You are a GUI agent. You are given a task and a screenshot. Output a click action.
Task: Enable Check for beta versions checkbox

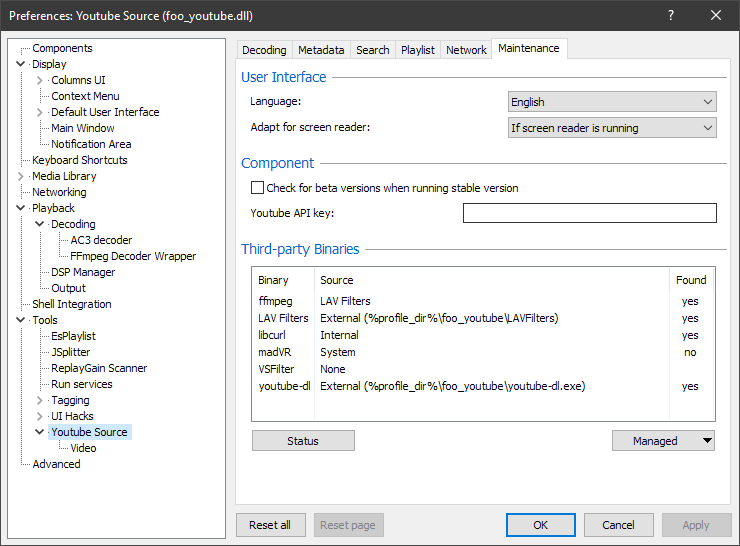[257, 188]
